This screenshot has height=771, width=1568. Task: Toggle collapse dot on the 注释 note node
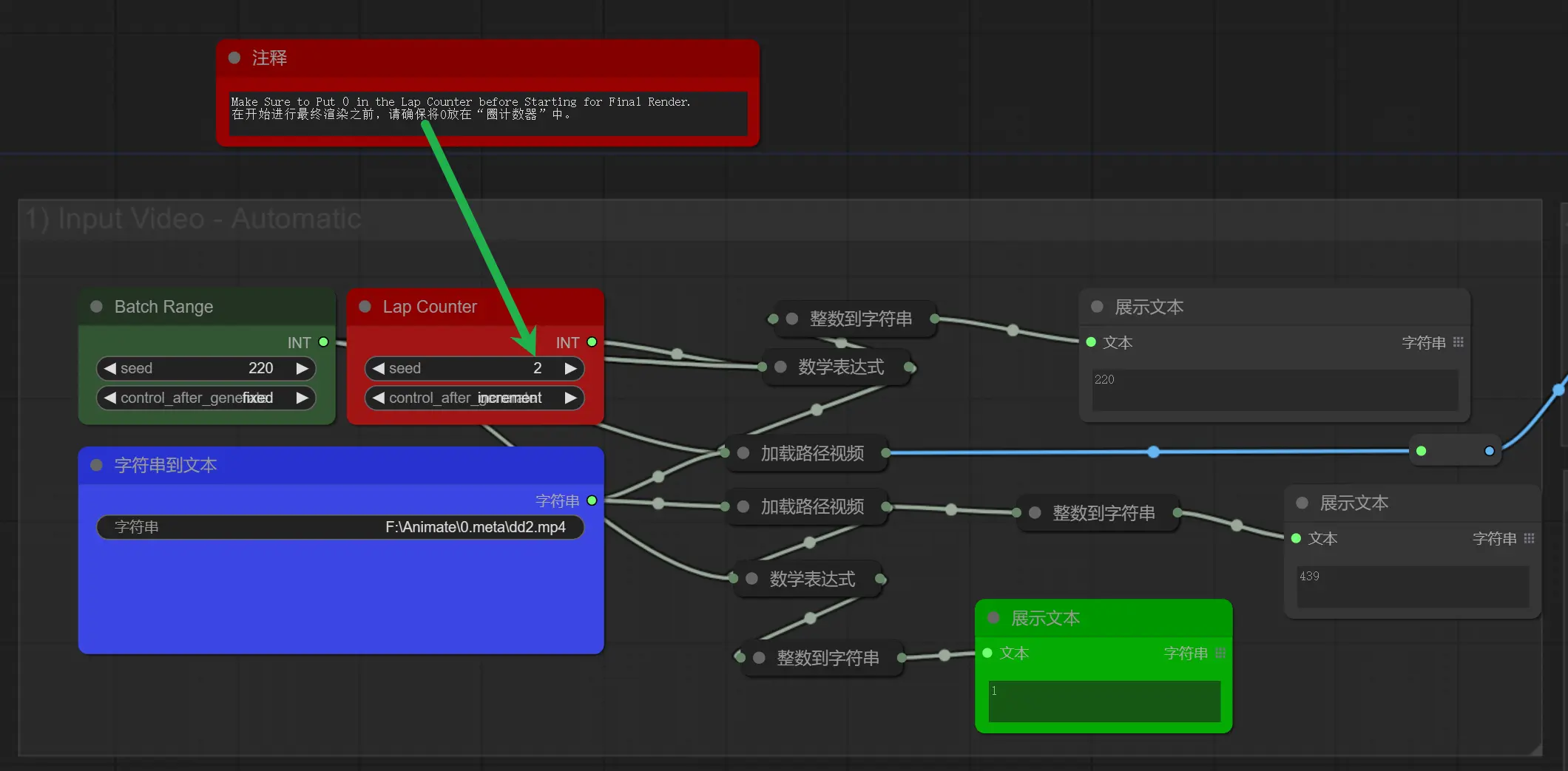[x=234, y=58]
